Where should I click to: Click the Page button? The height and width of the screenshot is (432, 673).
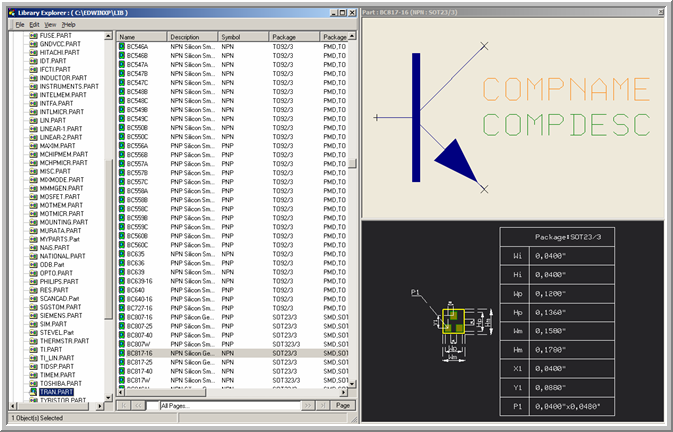pos(343,405)
